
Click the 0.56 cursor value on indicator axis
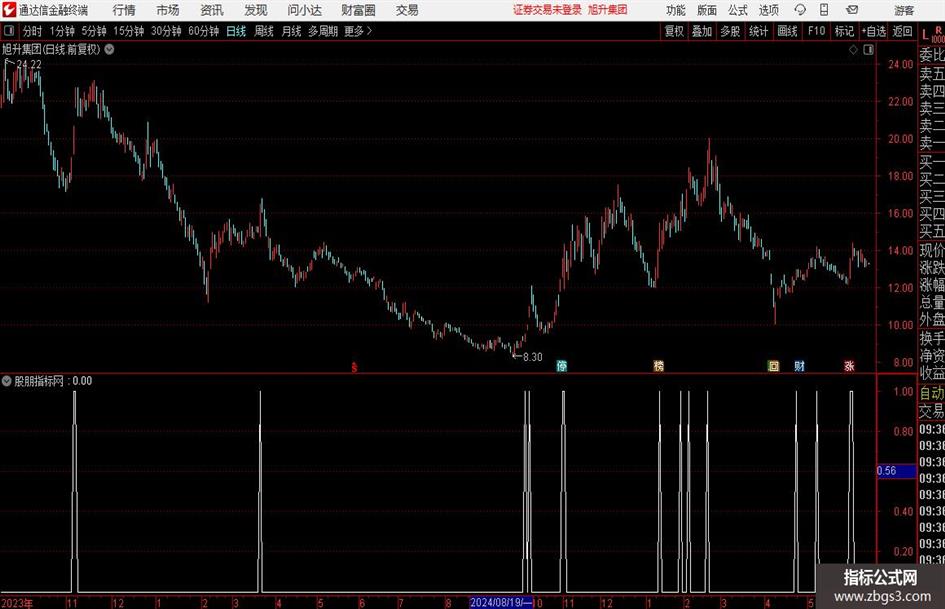897,471
